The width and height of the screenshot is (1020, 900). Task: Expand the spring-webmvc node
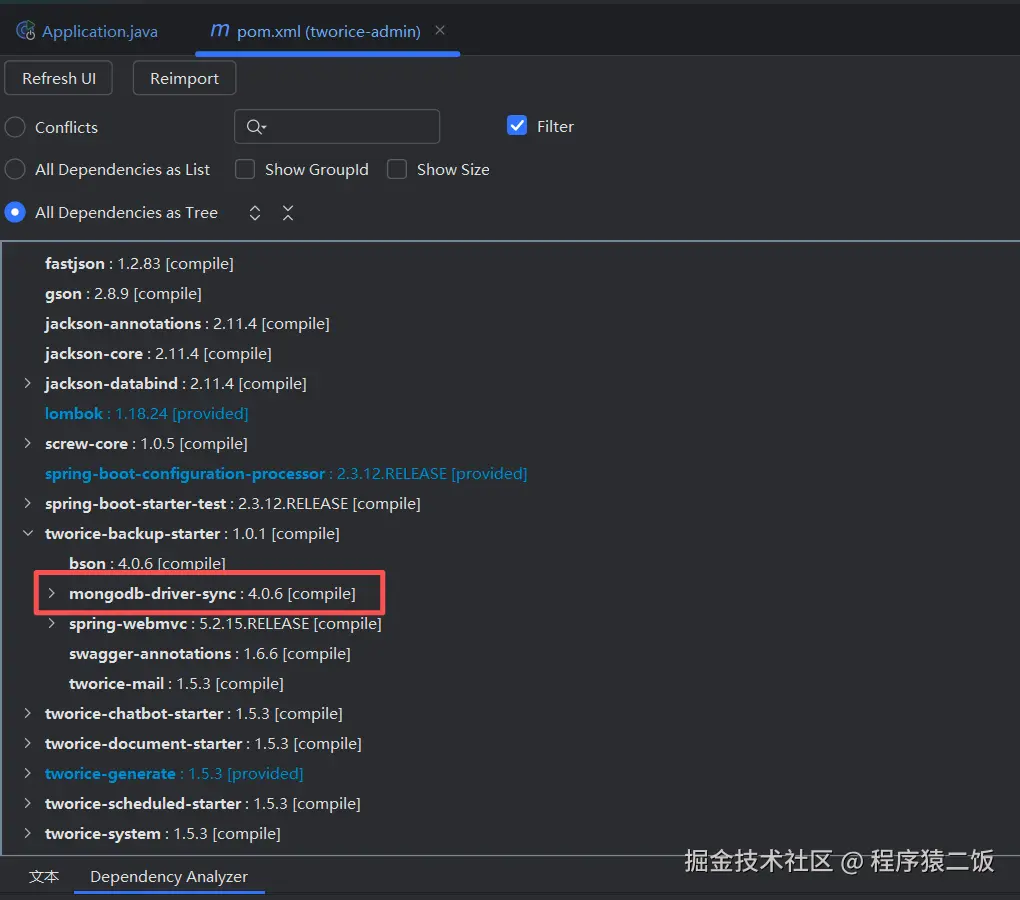coord(51,623)
